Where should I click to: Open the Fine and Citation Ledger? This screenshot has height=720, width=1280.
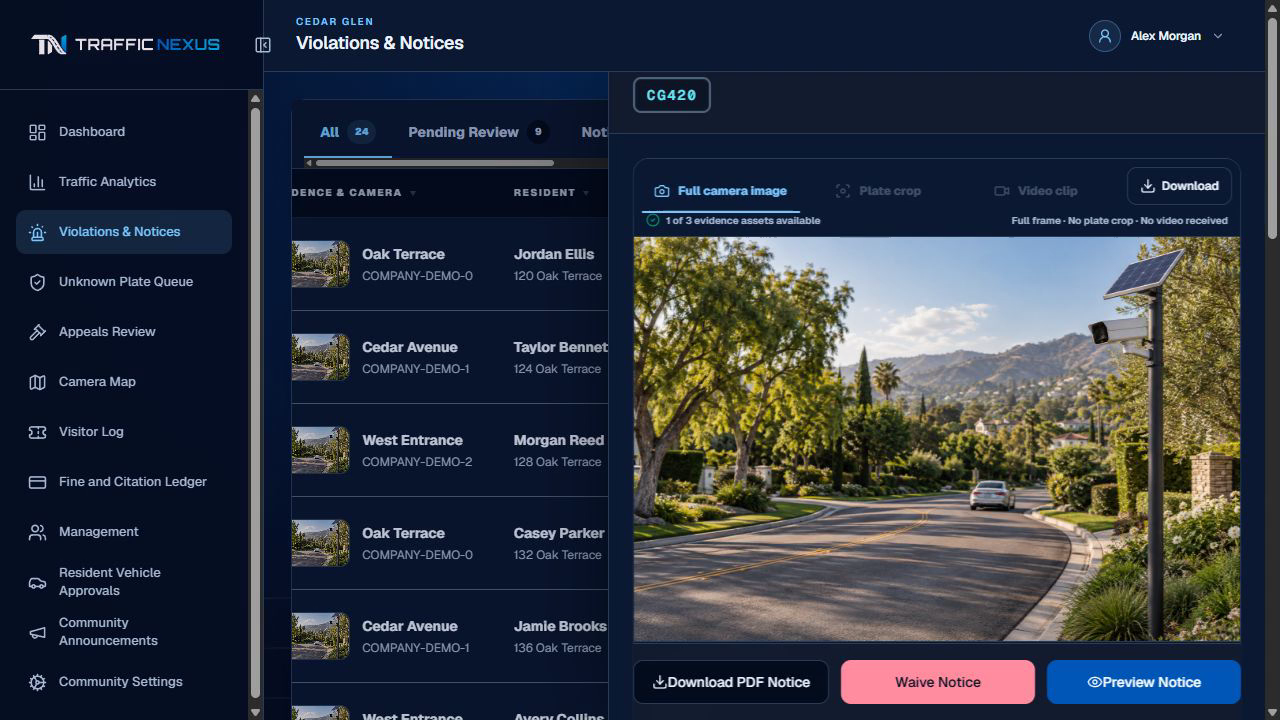[x=124, y=482]
